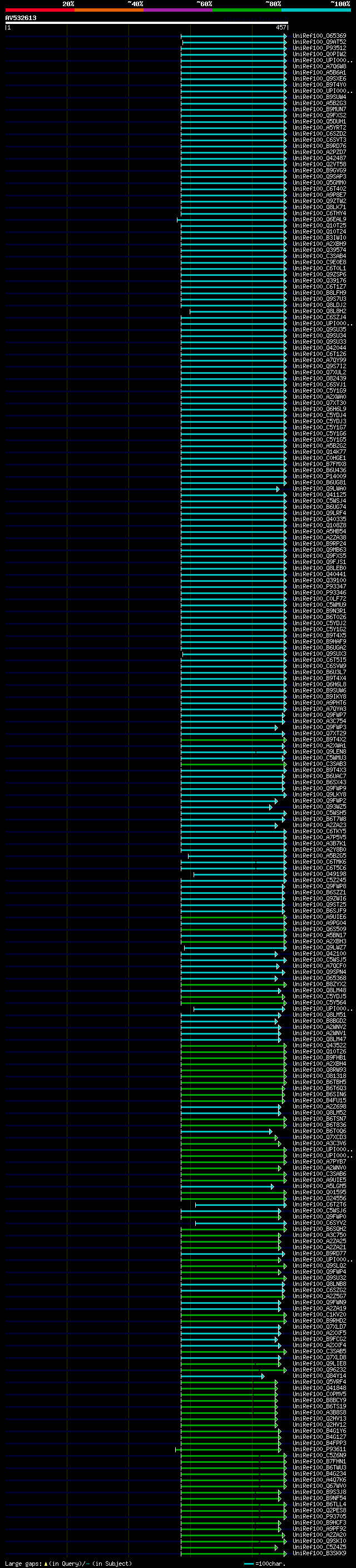Click the green alignment bar for UniRef100_A9UIE6

click(234, 917)
